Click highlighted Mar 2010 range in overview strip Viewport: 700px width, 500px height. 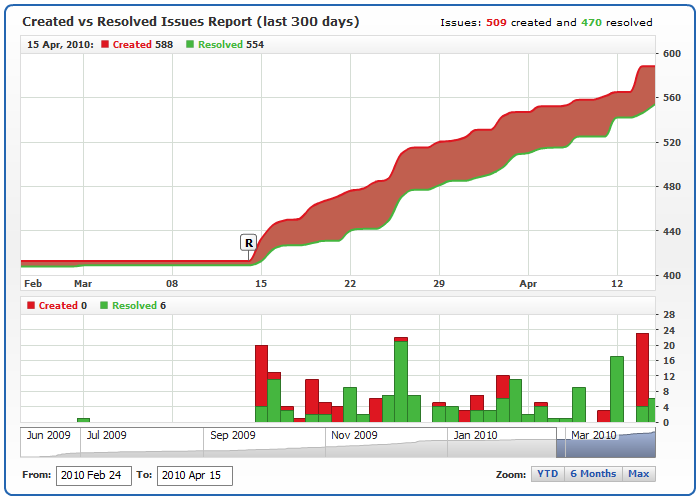point(604,442)
